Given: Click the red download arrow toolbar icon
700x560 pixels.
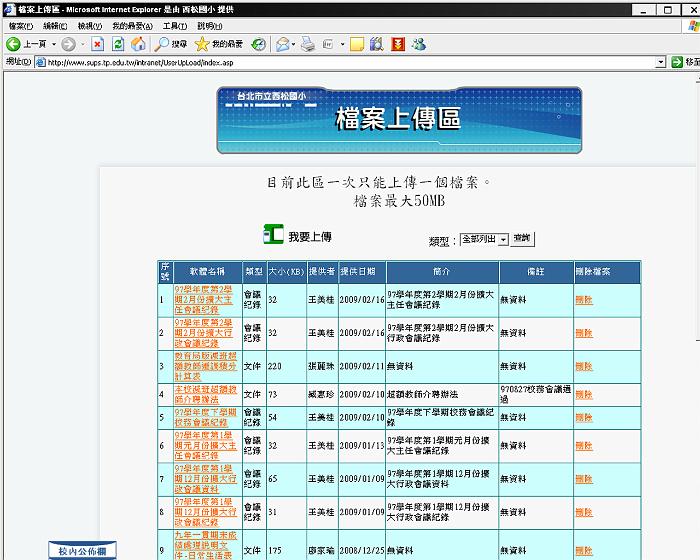Looking at the screenshot, I should click(397, 44).
